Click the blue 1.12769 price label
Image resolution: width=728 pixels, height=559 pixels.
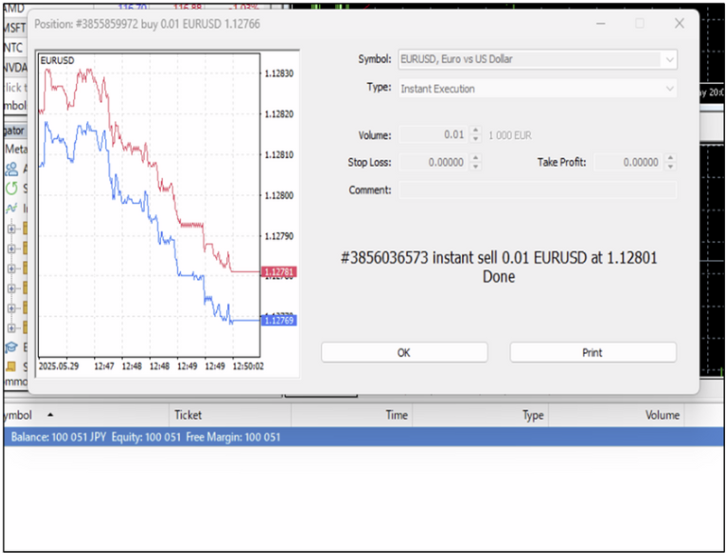coord(277,320)
